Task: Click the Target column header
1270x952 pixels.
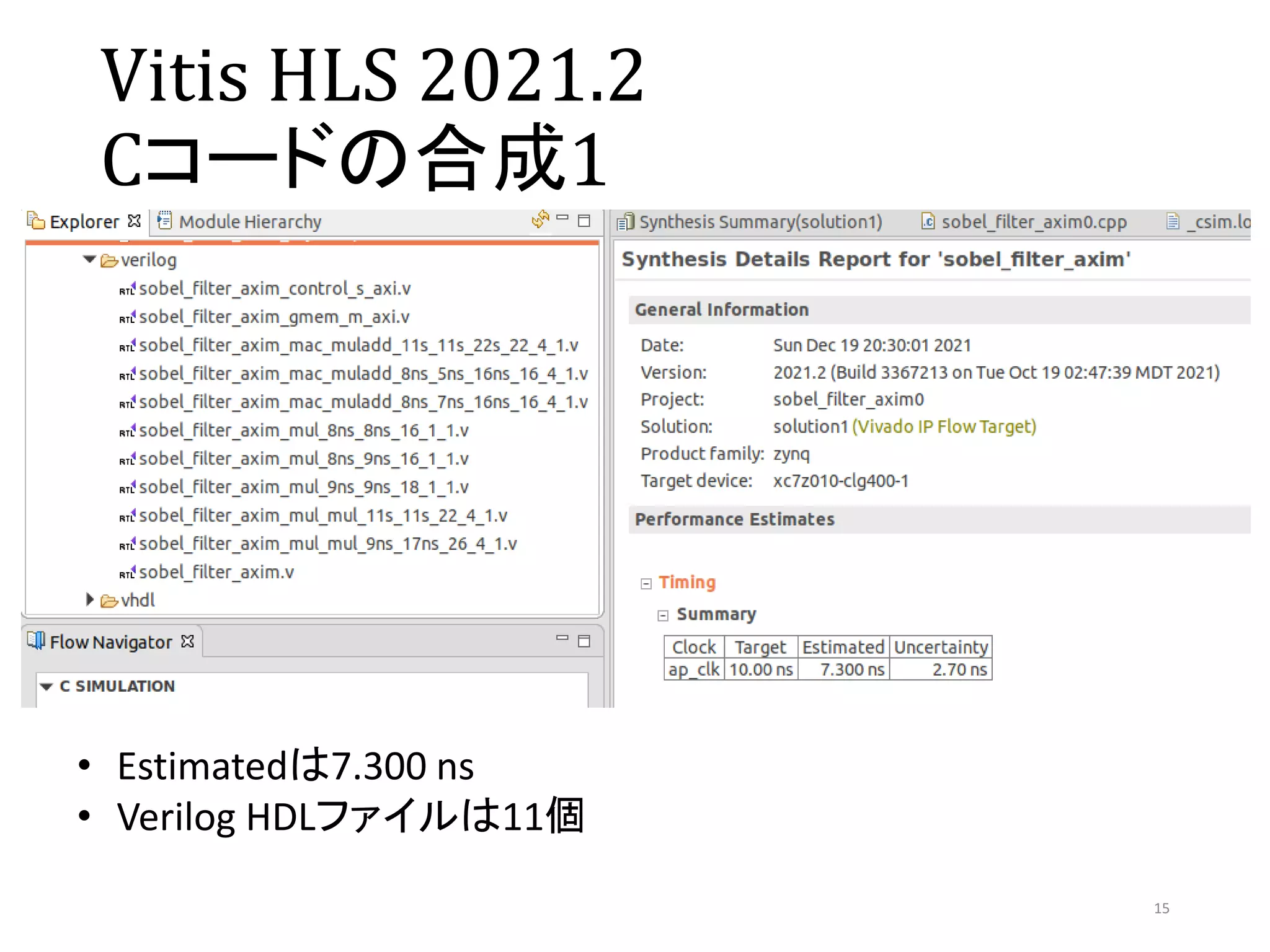Action: (x=761, y=647)
